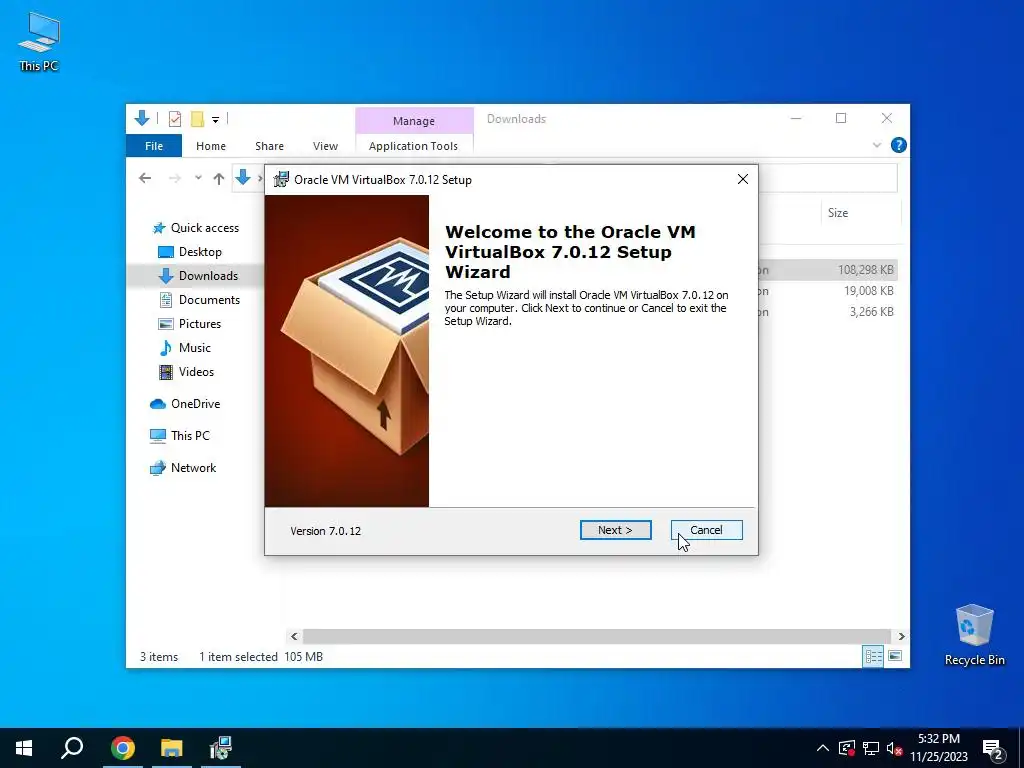Click the VirtualBox installer taskbar icon
Viewport: 1024px width, 768px height.
pyautogui.click(x=221, y=748)
